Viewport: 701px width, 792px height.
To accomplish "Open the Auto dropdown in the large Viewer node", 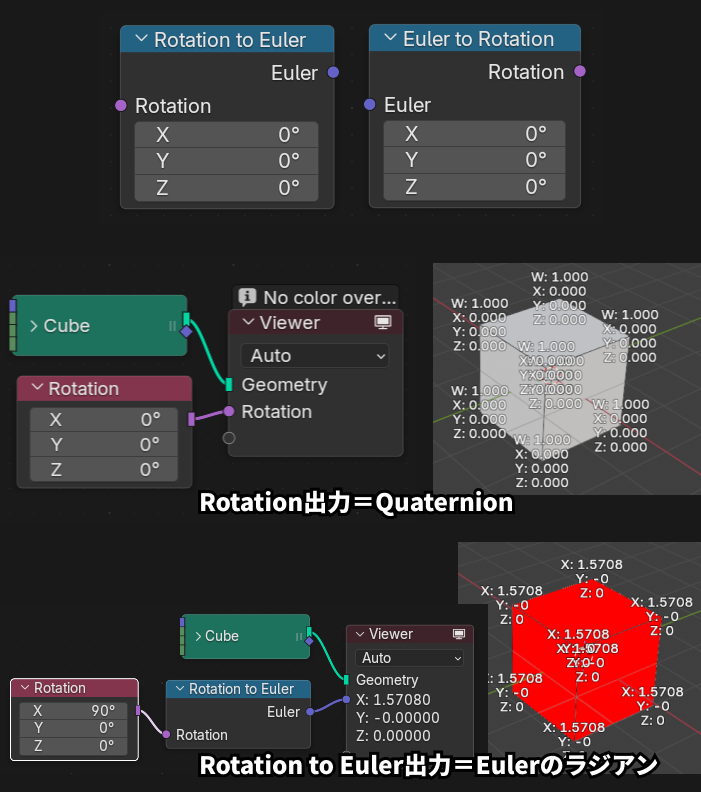I will [x=314, y=356].
